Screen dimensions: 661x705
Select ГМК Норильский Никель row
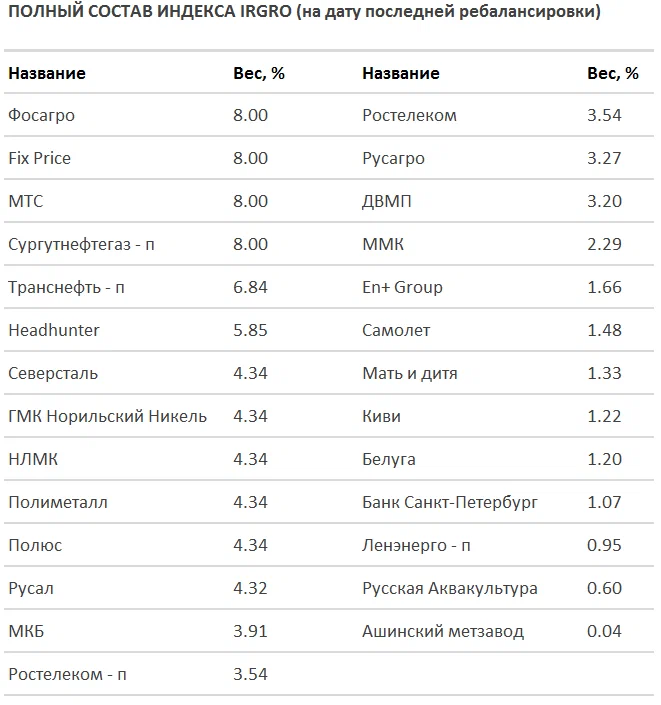[x=107, y=416]
